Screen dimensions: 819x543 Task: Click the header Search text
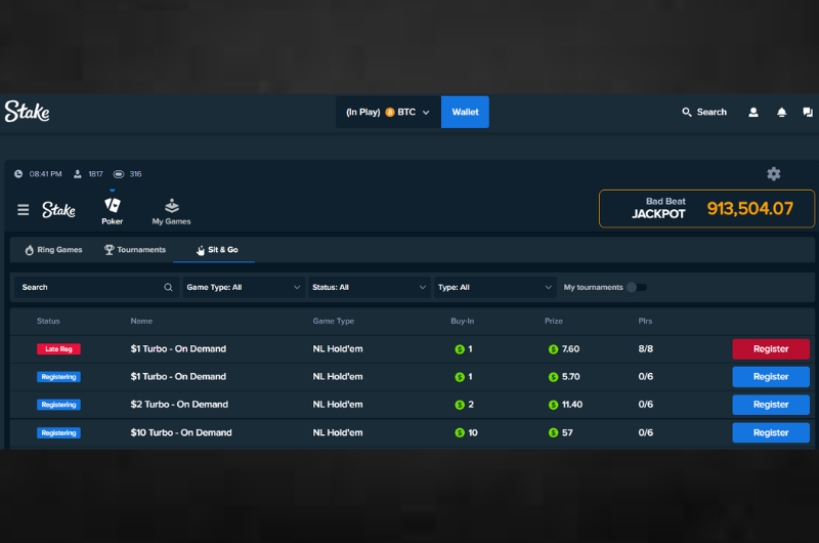[x=711, y=112]
